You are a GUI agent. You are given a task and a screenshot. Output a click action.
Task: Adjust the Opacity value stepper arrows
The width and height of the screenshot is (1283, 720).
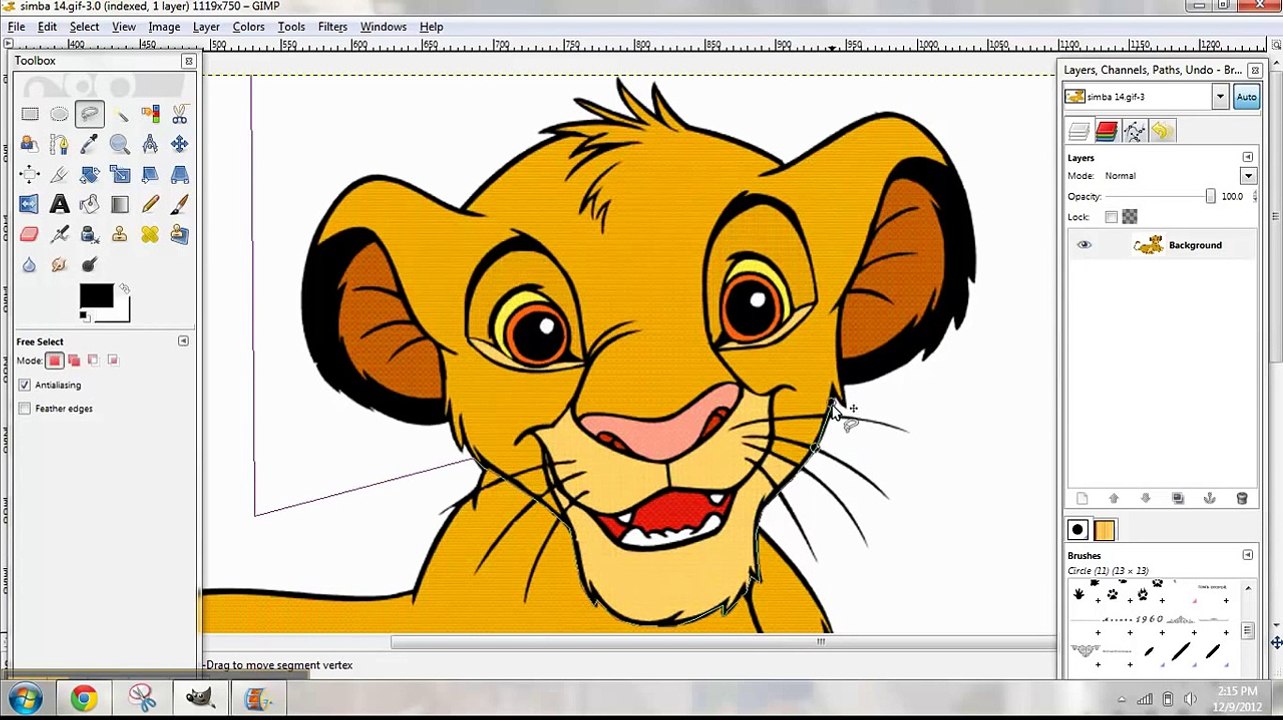tap(1255, 197)
